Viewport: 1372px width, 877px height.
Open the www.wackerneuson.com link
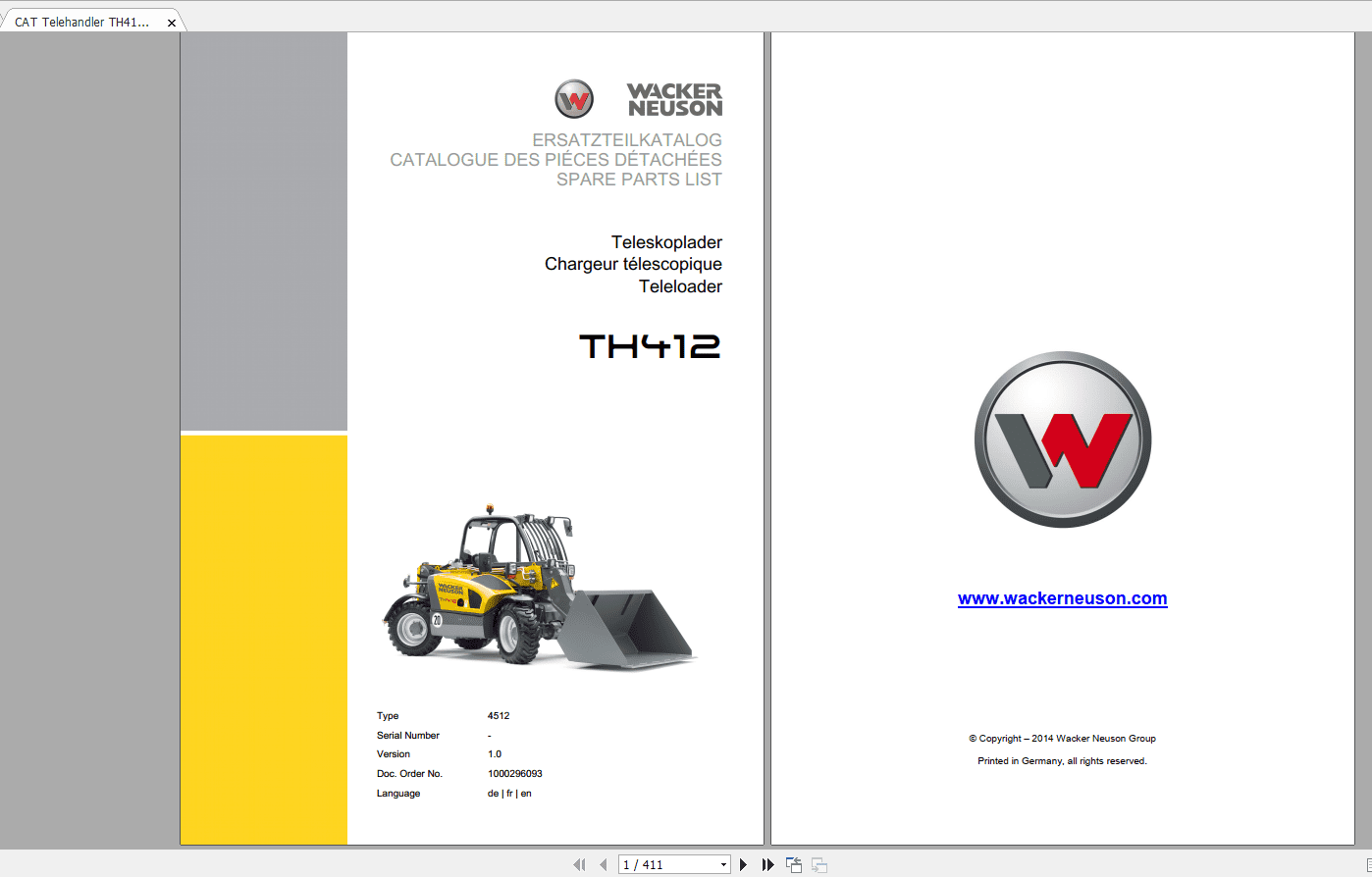1063,597
